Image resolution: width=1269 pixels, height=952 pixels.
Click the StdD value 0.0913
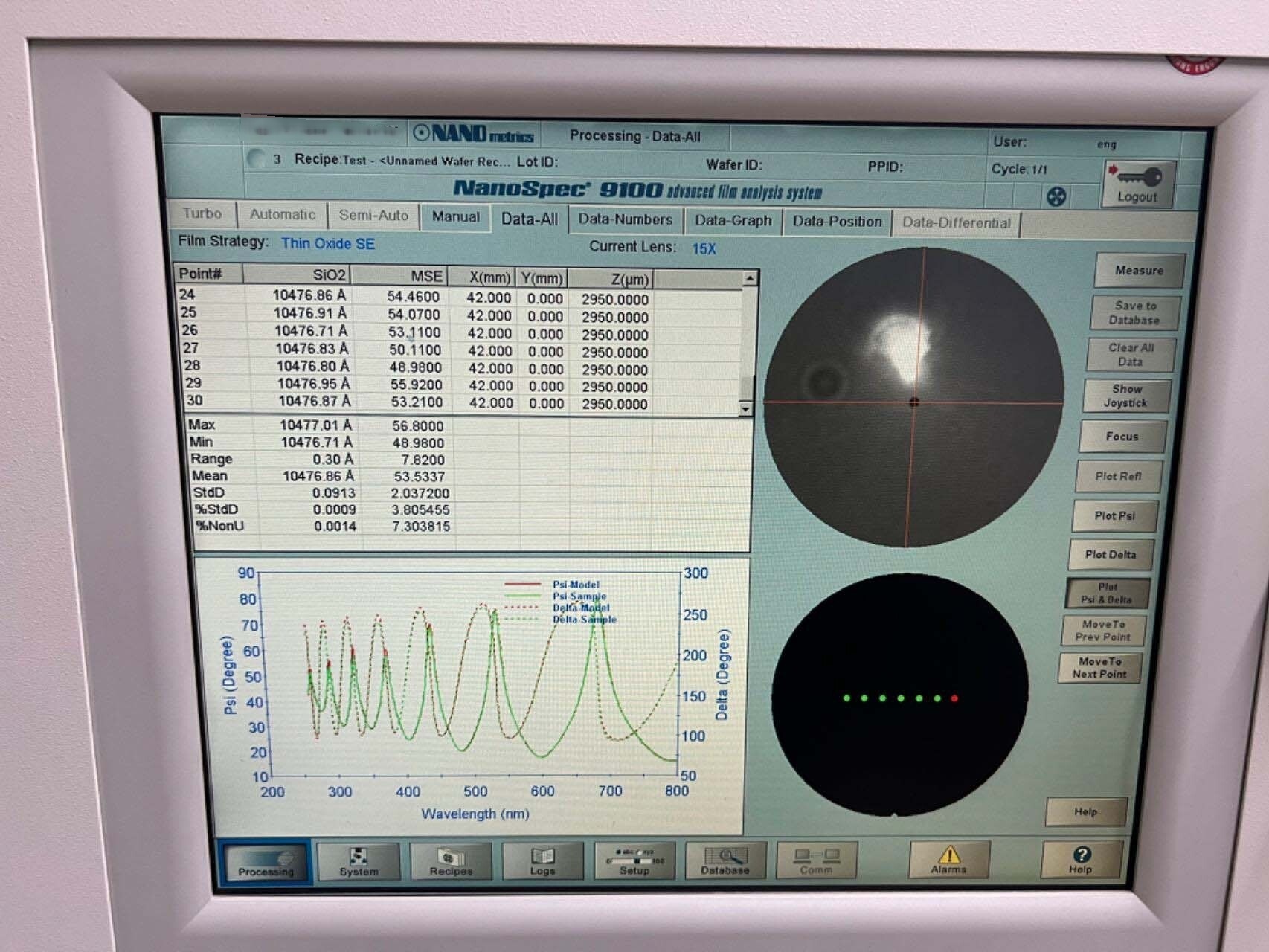pos(333,493)
